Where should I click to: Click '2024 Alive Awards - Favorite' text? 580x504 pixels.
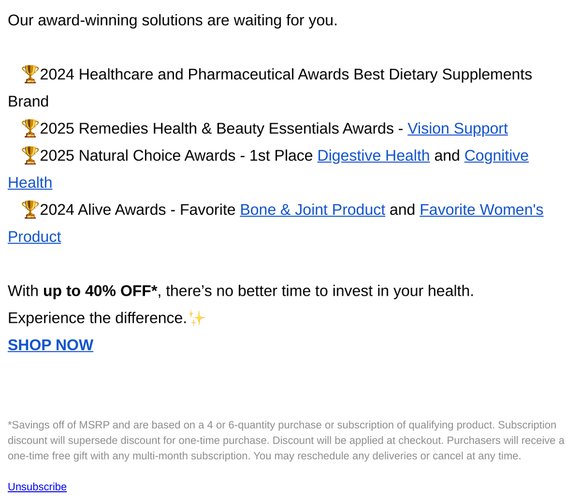138,210
